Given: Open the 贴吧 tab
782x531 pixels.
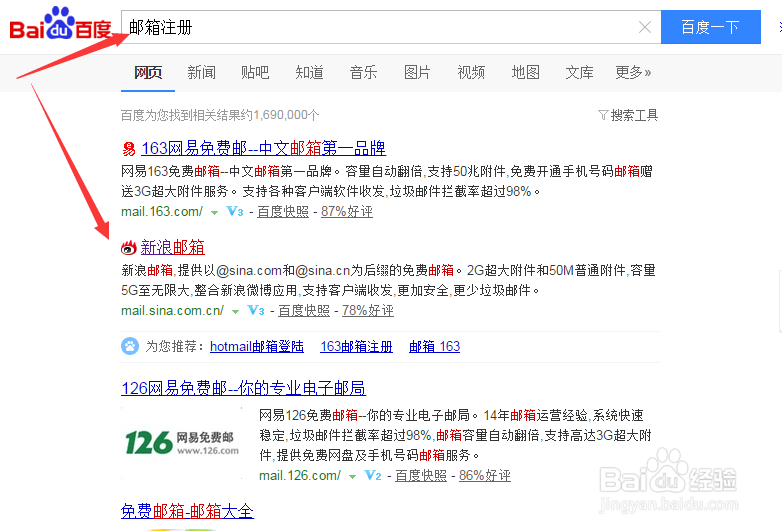Looking at the screenshot, I should coord(255,73).
